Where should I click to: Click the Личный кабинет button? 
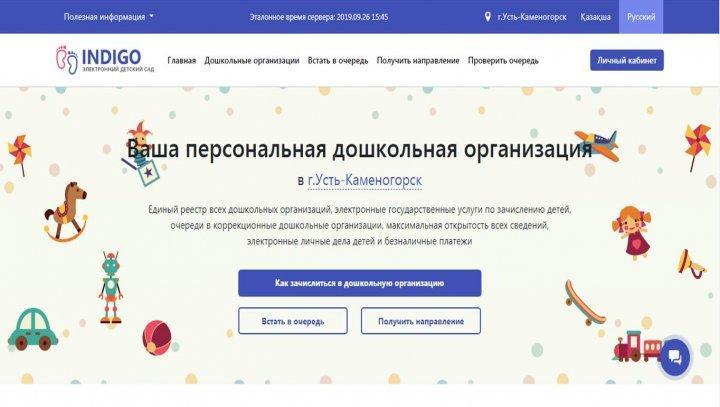tap(627, 60)
